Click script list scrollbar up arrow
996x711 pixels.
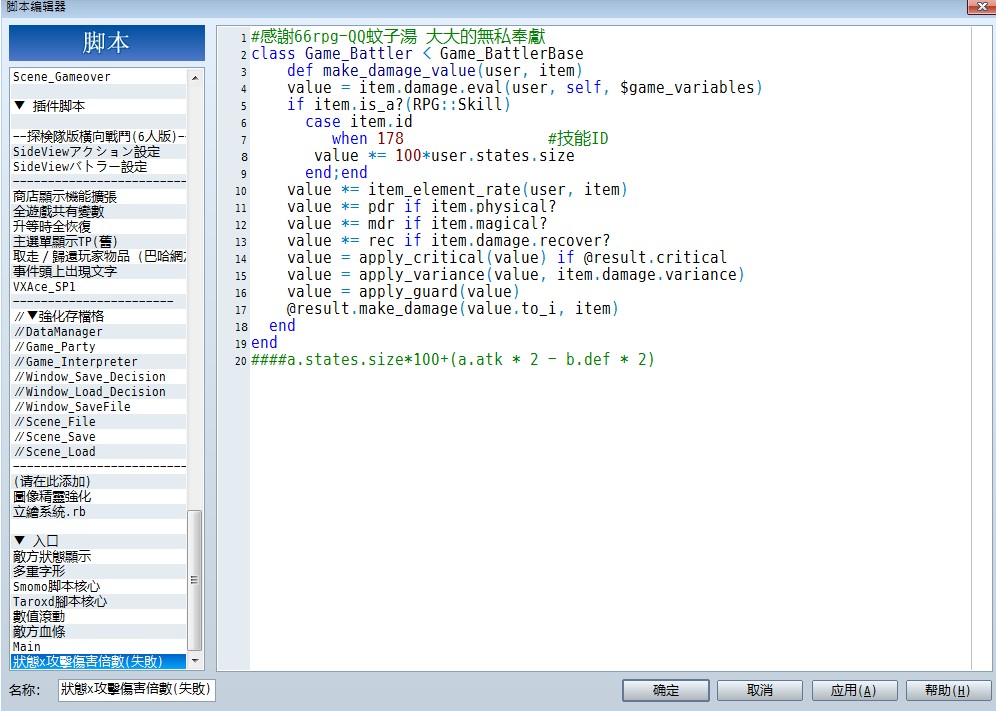pos(195,78)
